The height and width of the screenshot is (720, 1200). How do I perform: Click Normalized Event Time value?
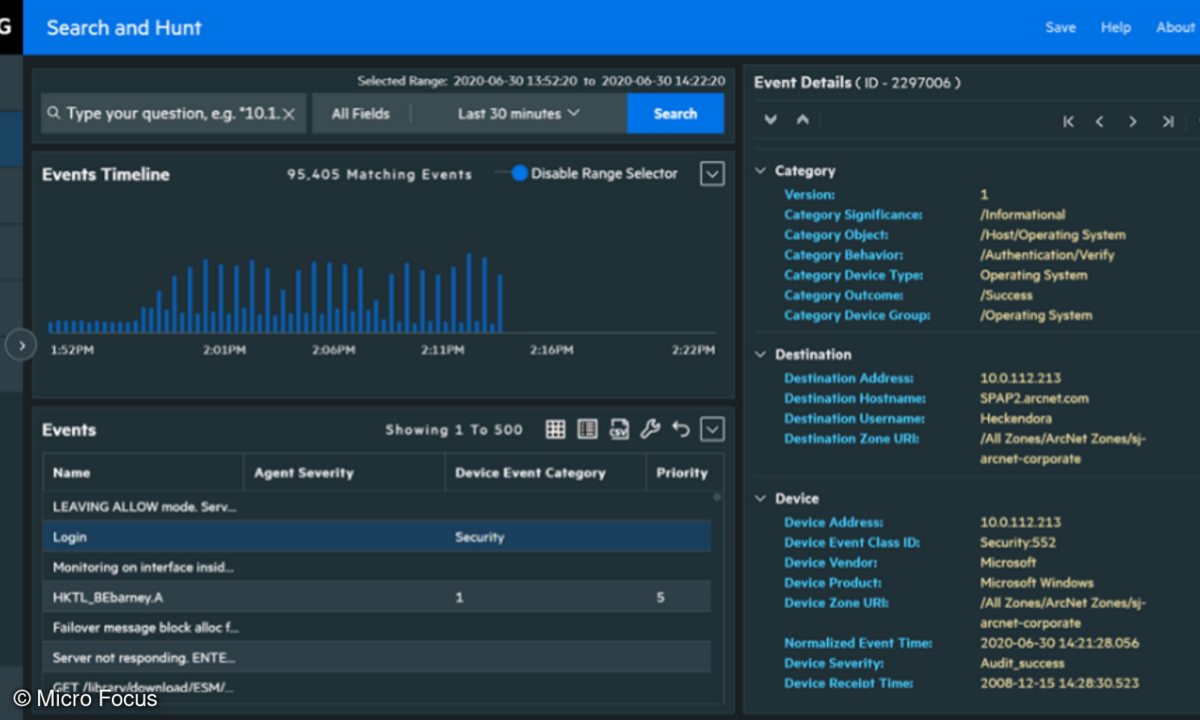(1059, 643)
